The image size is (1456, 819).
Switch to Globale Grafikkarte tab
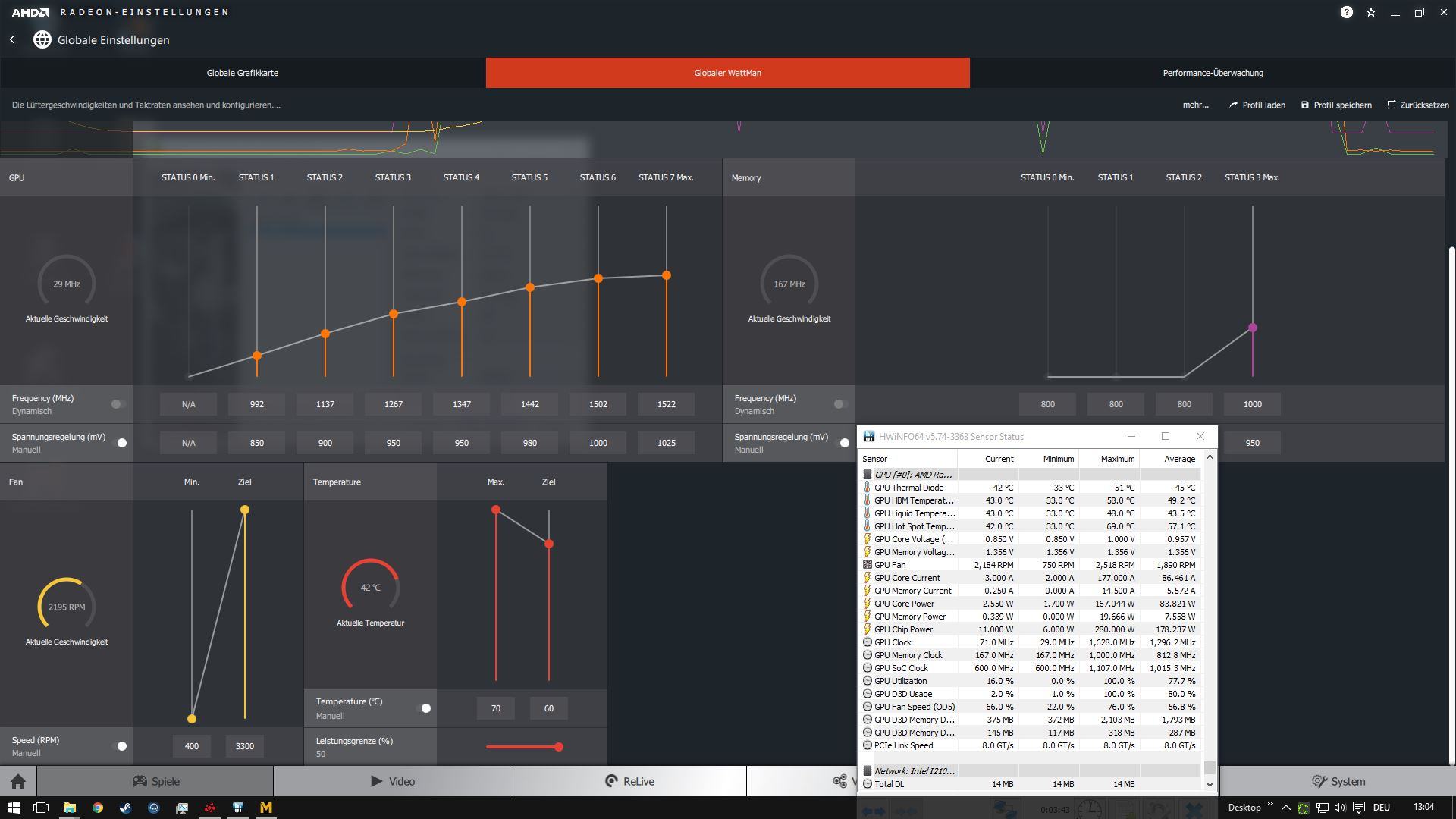(x=243, y=73)
